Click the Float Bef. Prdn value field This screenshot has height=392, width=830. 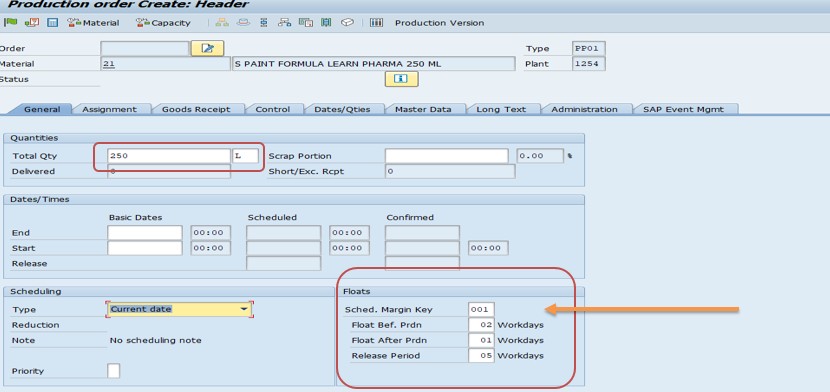click(x=481, y=325)
